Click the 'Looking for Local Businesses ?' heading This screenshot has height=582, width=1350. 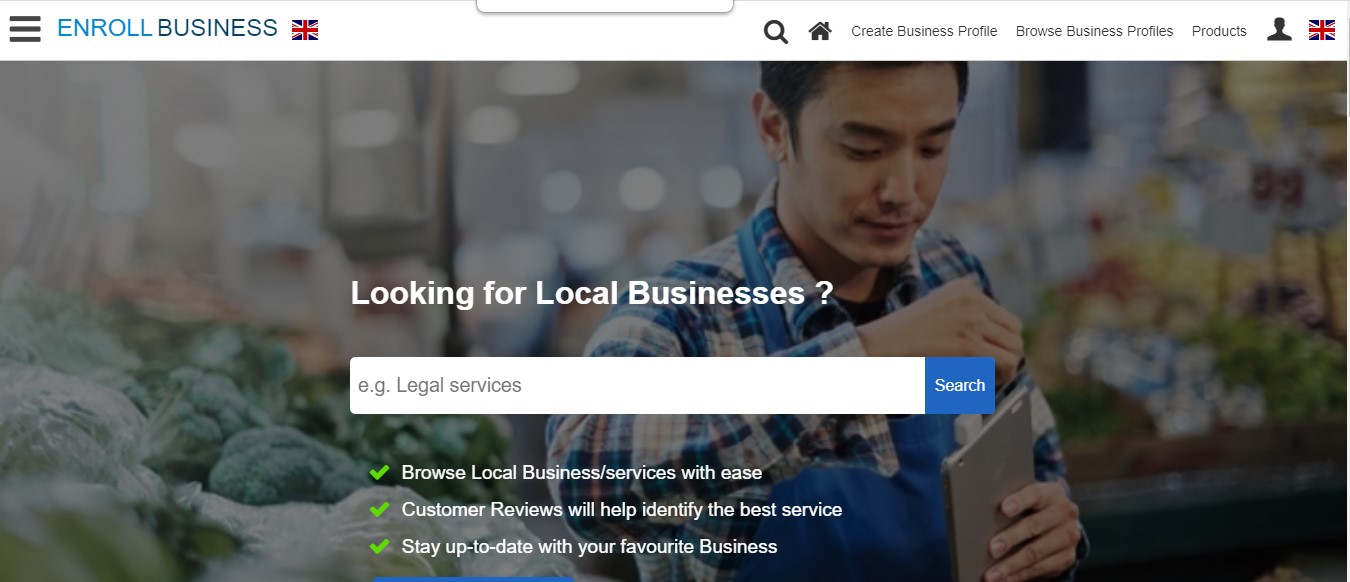pos(592,293)
